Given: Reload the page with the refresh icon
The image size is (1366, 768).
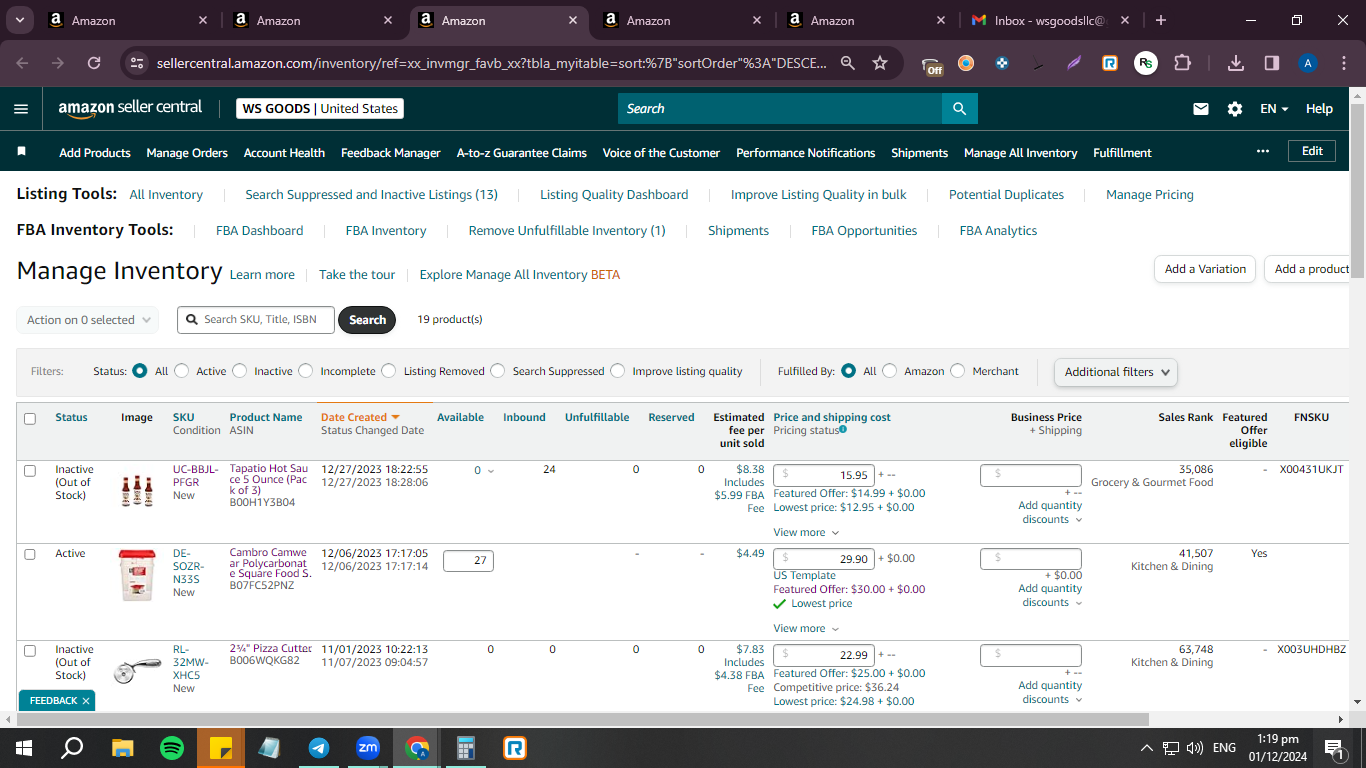Looking at the screenshot, I should pyautogui.click(x=94, y=63).
